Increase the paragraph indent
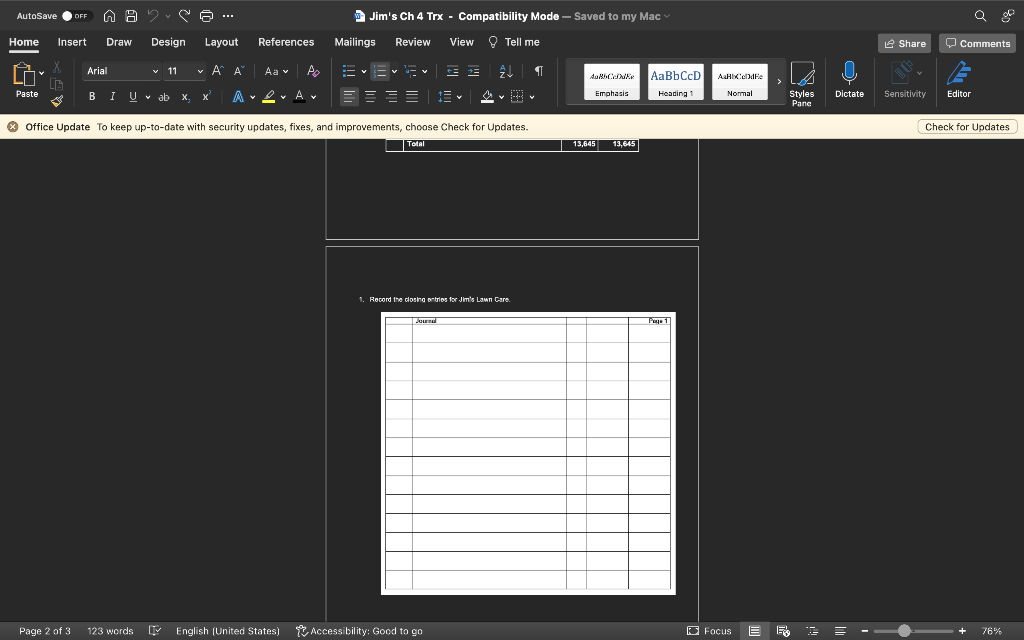Screen dimensions: 1024x640 473,71
